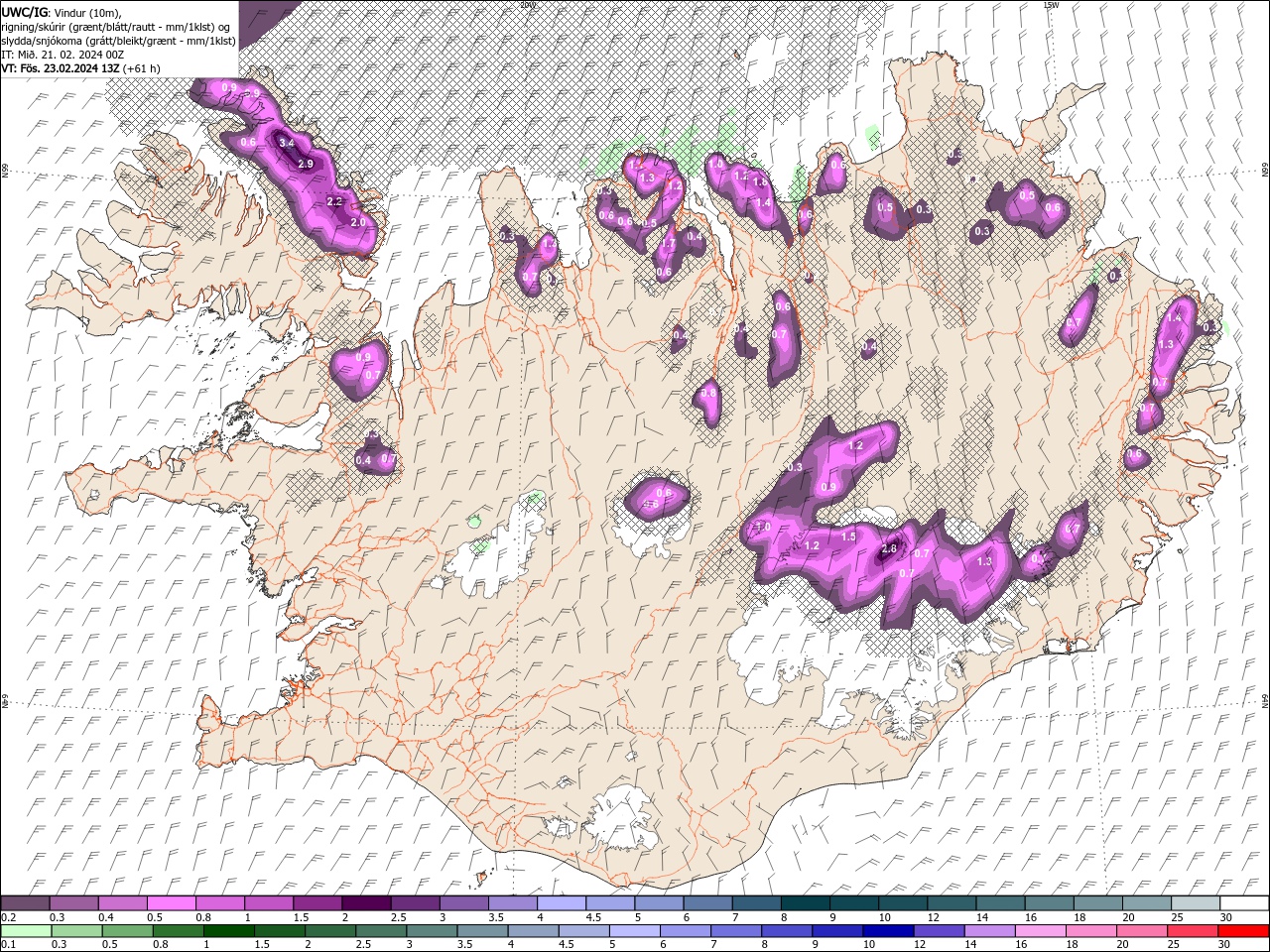Click the white 30 swatch in upper legend
The width and height of the screenshot is (1270, 952).
tap(1243, 903)
